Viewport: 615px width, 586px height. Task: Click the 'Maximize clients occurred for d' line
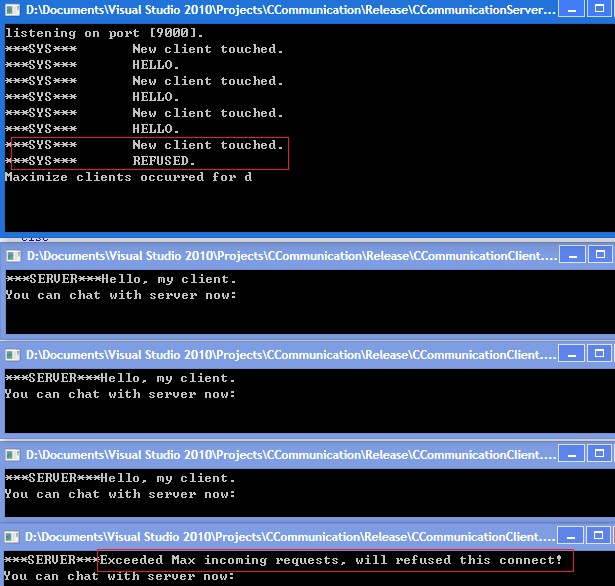[x=128, y=177]
